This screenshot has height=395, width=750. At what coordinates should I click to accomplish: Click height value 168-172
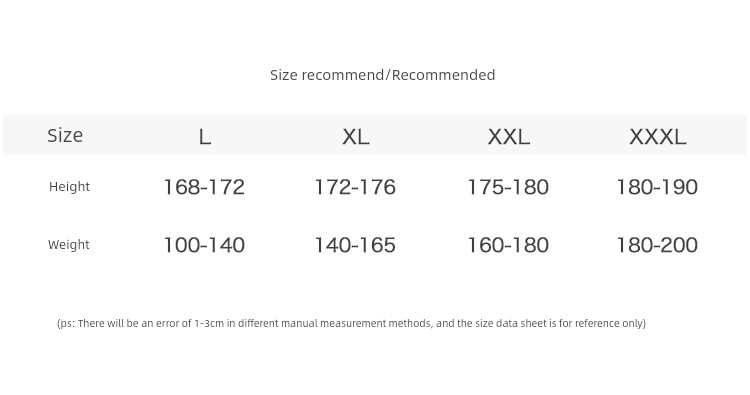click(x=204, y=187)
